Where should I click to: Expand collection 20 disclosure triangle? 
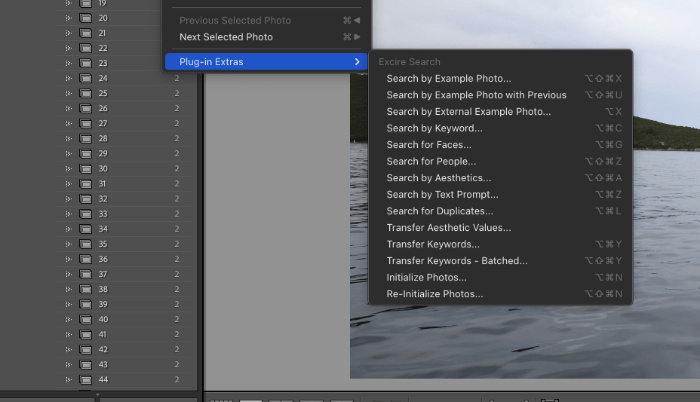pos(68,18)
